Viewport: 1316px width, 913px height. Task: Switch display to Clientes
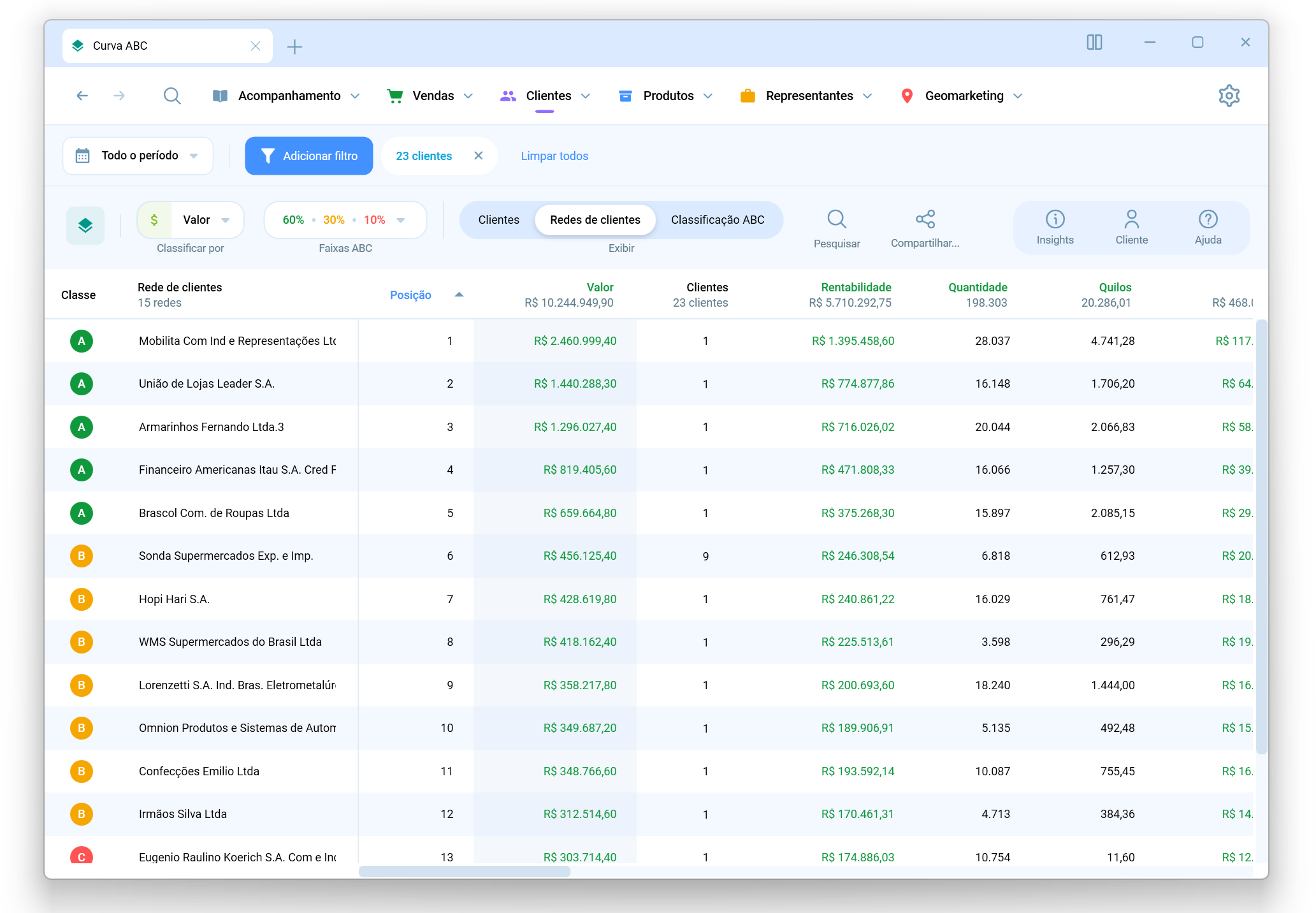click(499, 220)
